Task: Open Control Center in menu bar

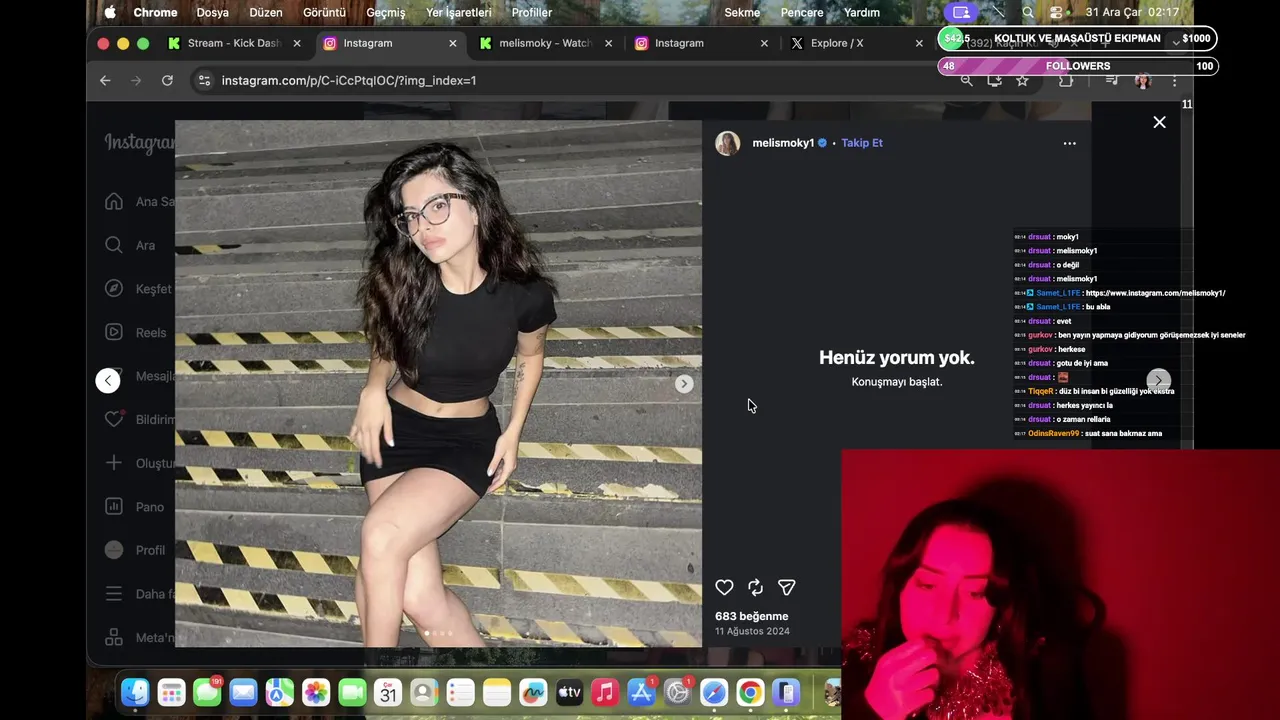Action: point(1057,12)
